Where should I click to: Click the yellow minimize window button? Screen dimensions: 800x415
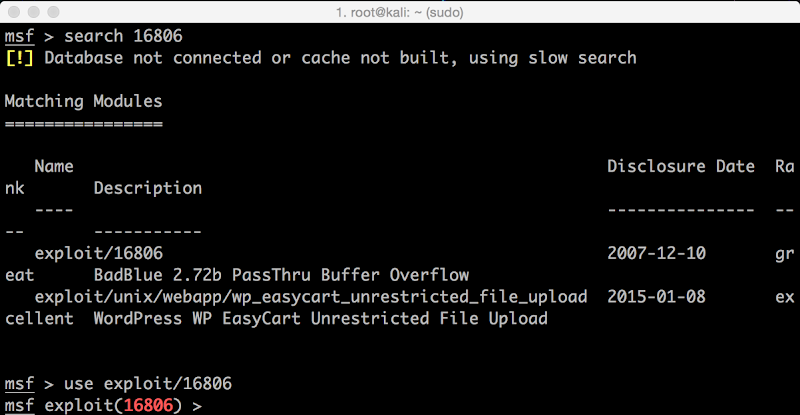34,12
